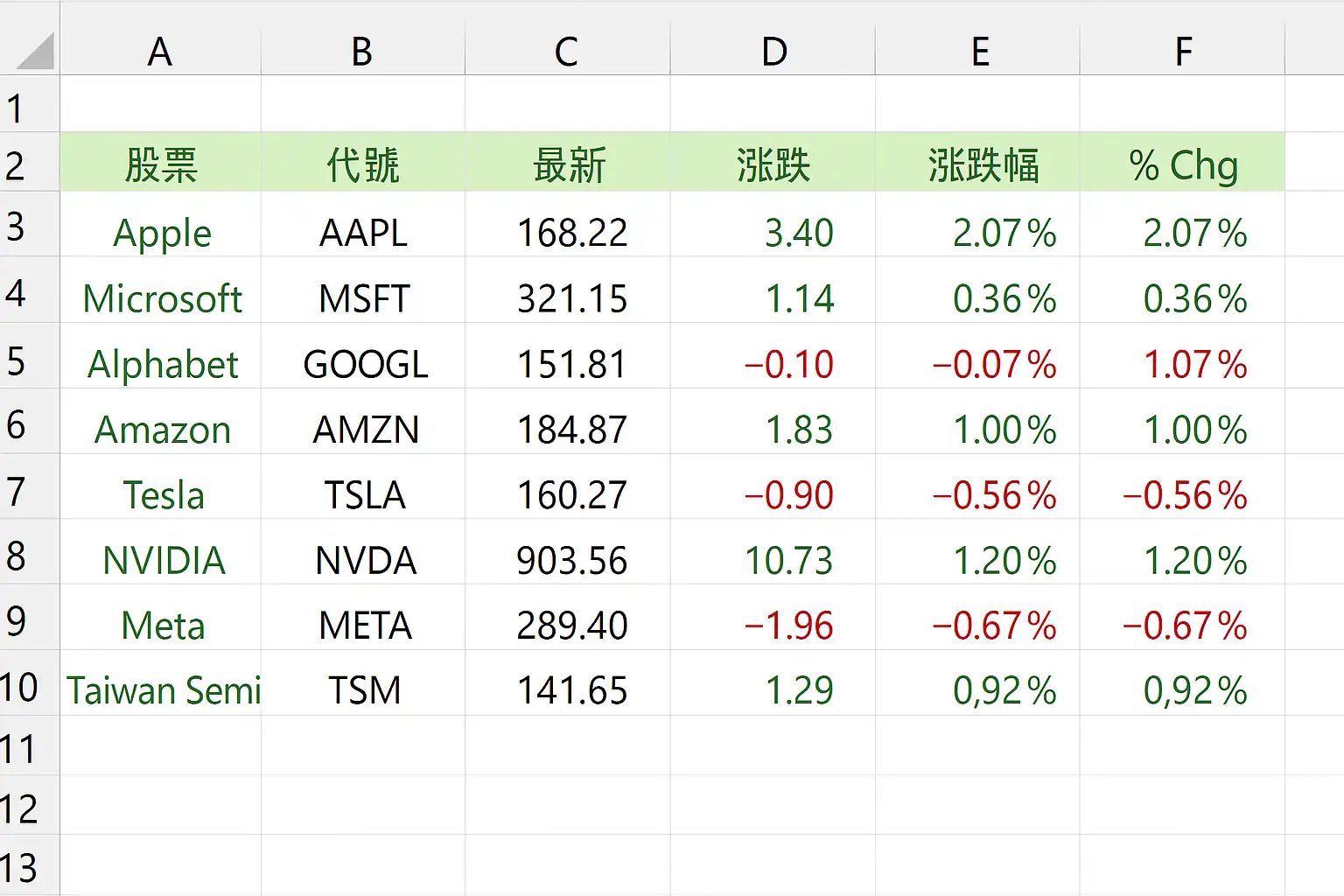Select column F header
This screenshot has height=896, width=1344.
tap(1182, 52)
